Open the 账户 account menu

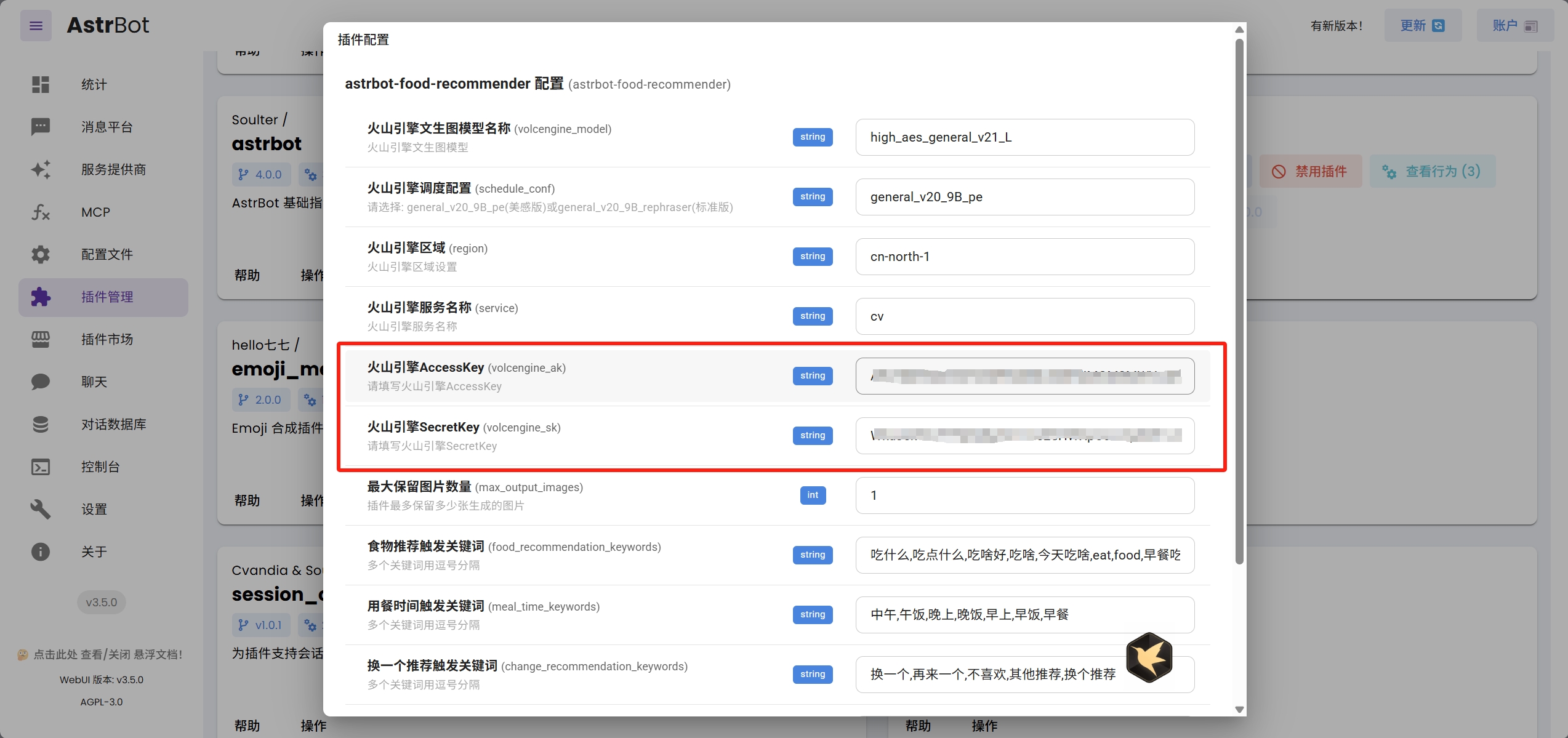point(1515,25)
